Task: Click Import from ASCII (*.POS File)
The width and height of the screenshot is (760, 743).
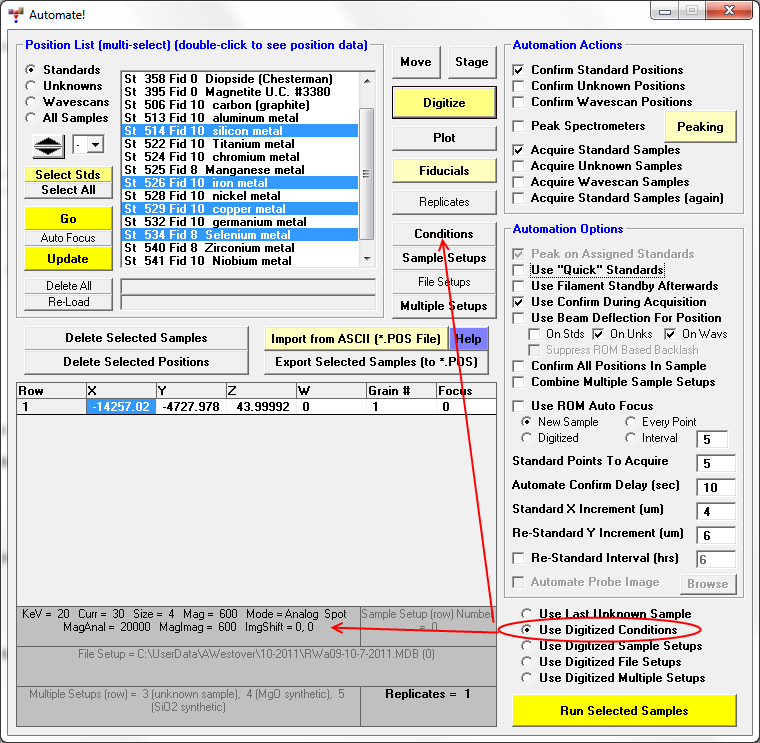Action: pyautogui.click(x=356, y=338)
